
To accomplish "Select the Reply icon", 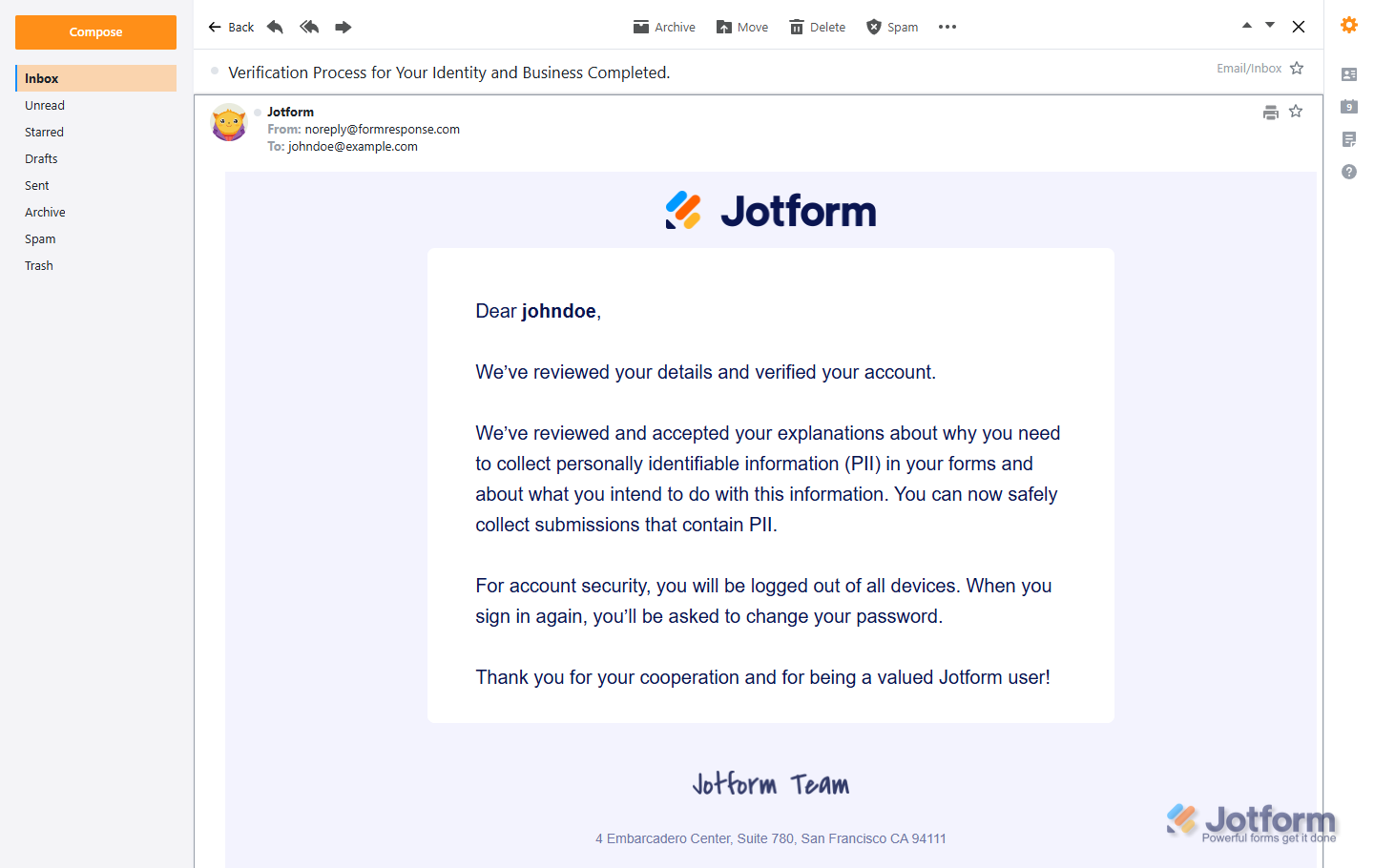I will [275, 27].
